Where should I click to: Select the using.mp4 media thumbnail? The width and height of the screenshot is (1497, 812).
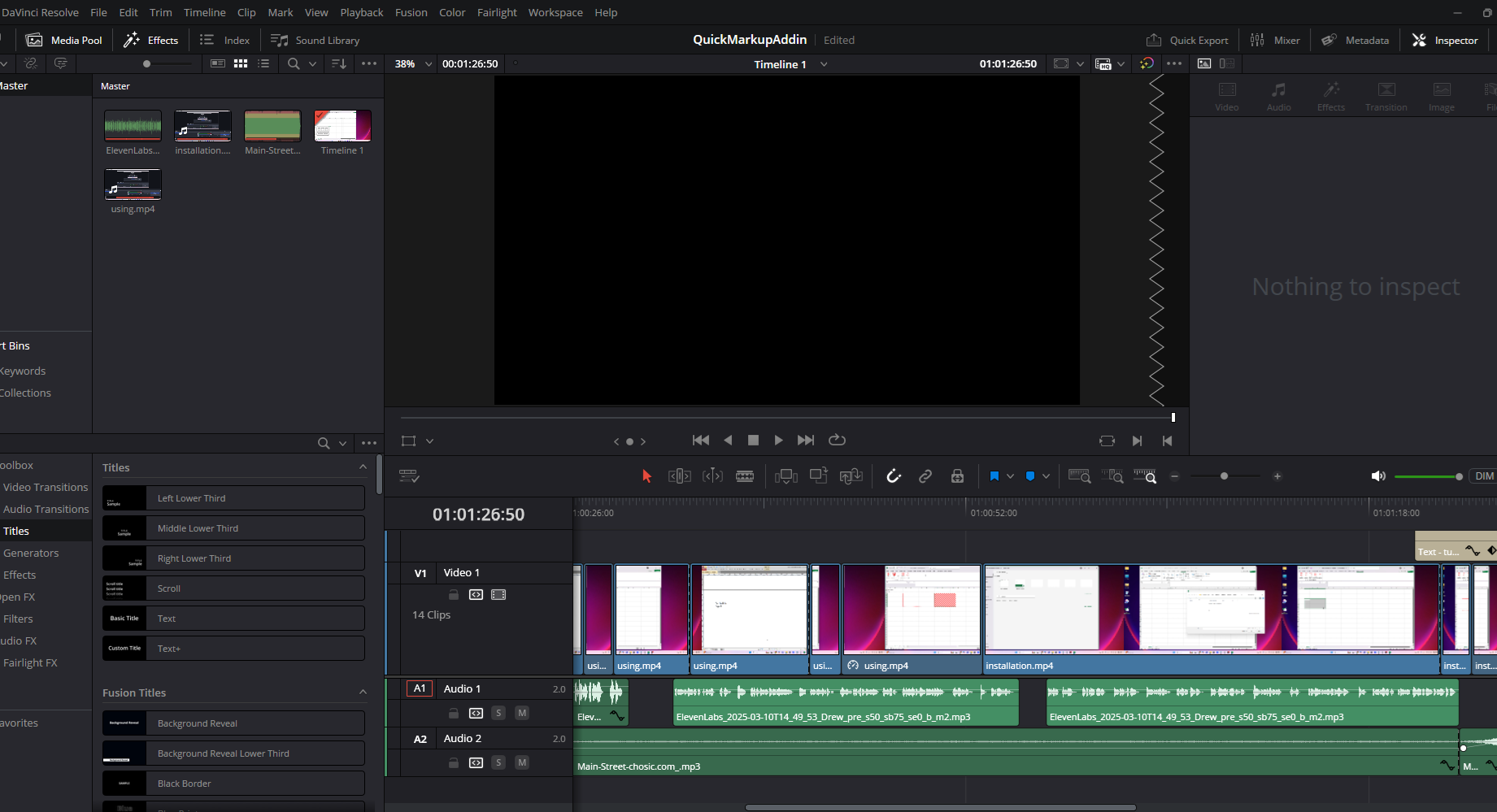click(x=133, y=185)
